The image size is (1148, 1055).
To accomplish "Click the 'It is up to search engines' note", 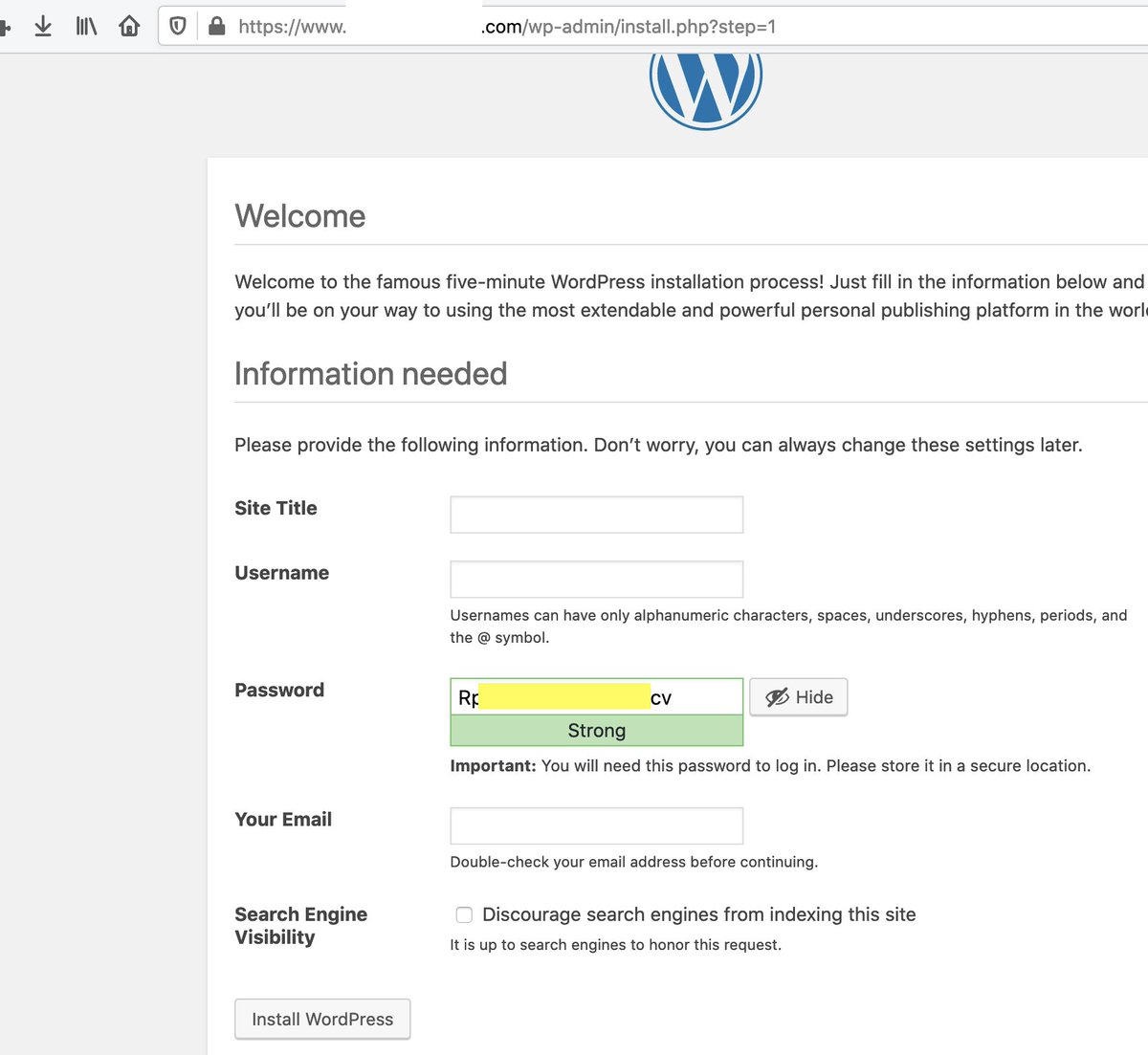I will click(615, 945).
